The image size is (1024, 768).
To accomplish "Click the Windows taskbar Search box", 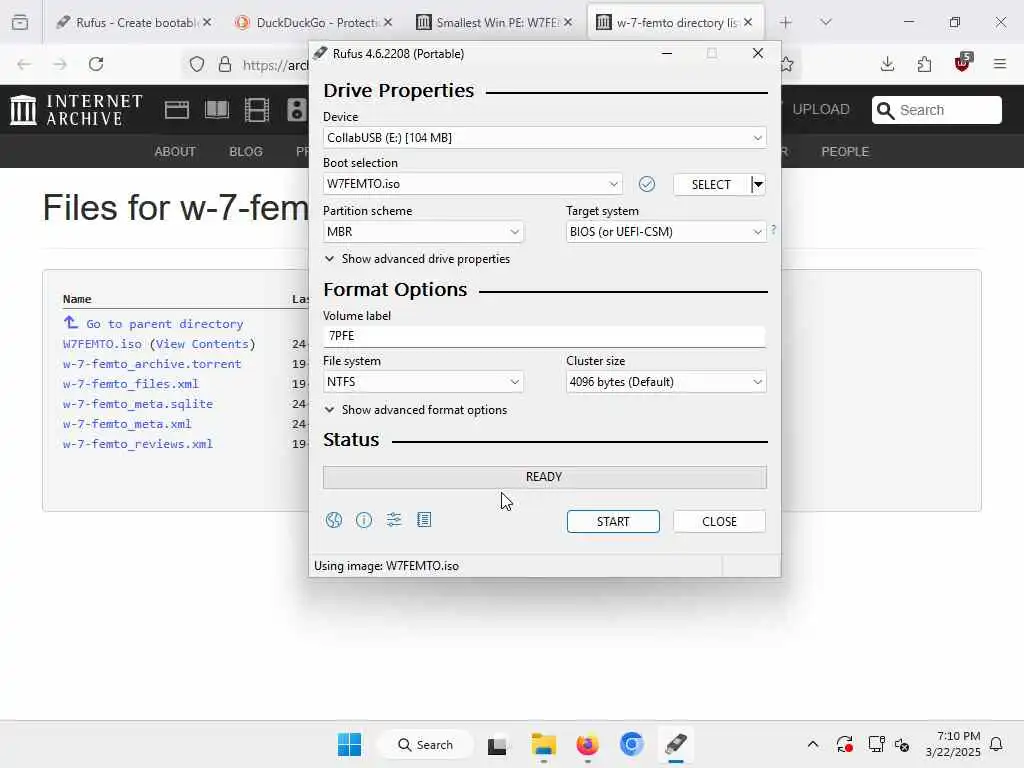I will point(425,744).
